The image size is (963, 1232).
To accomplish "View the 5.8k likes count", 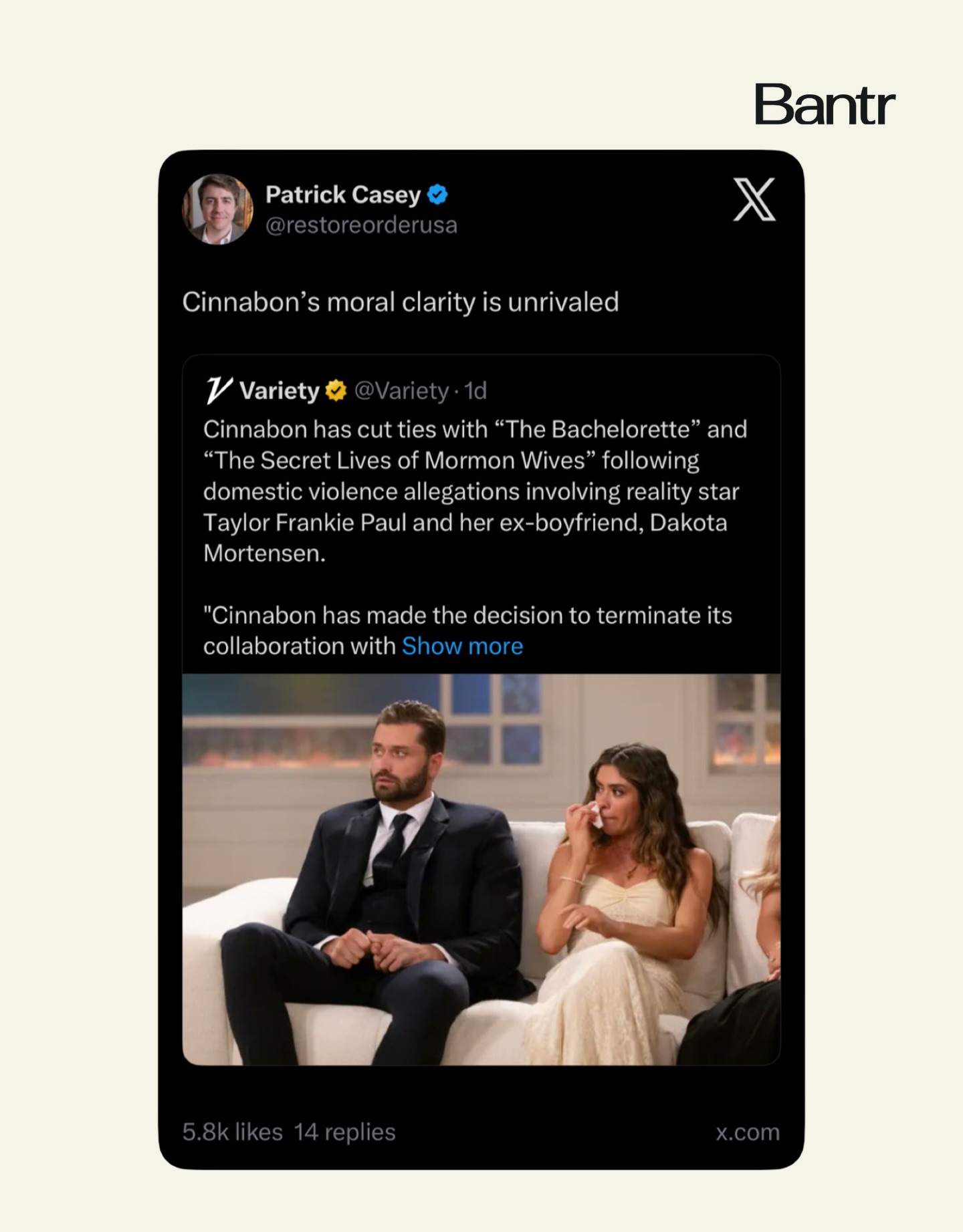I will point(232,1132).
